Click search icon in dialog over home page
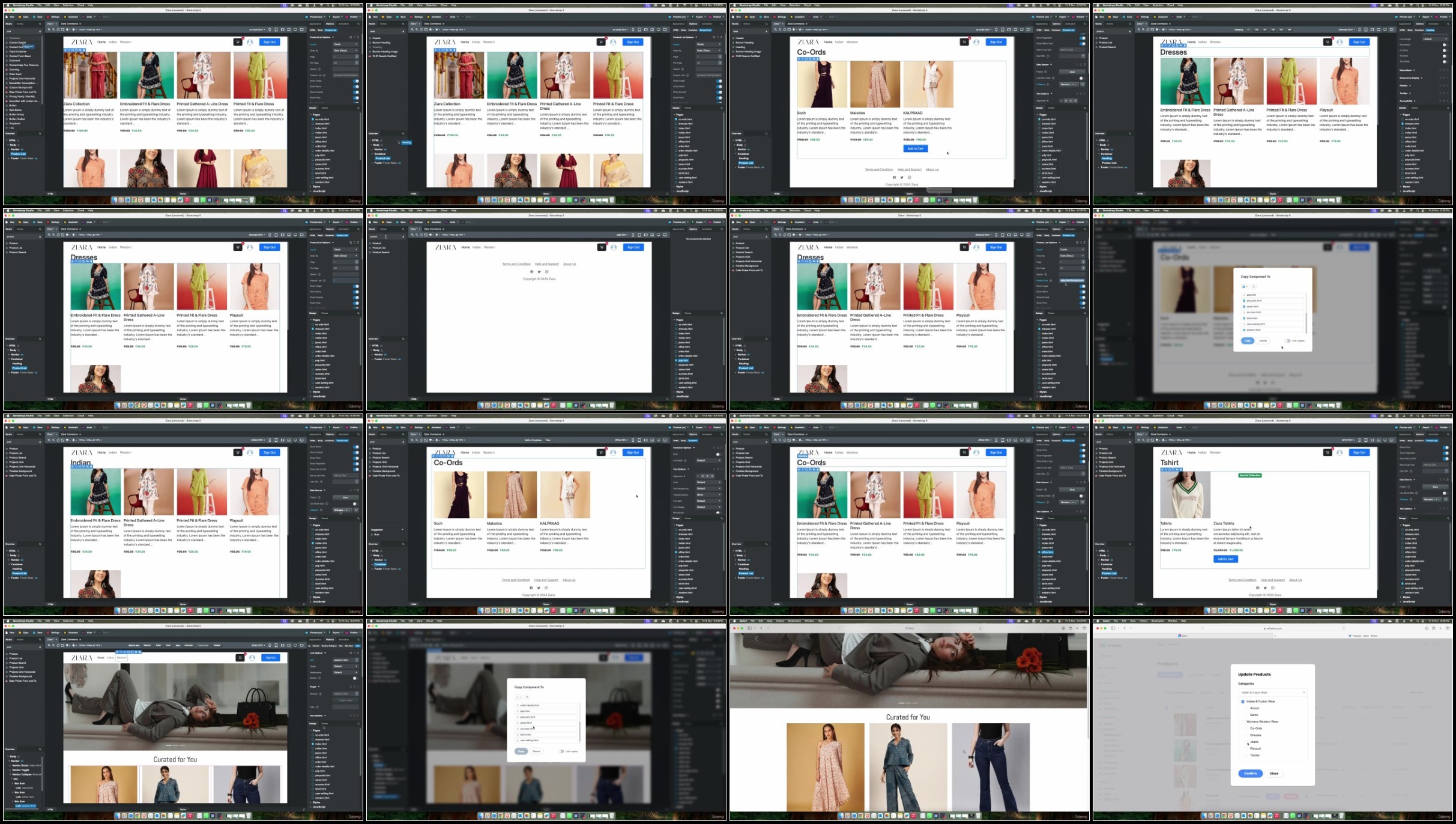Screen dimensions: 1456x824 click(527, 697)
